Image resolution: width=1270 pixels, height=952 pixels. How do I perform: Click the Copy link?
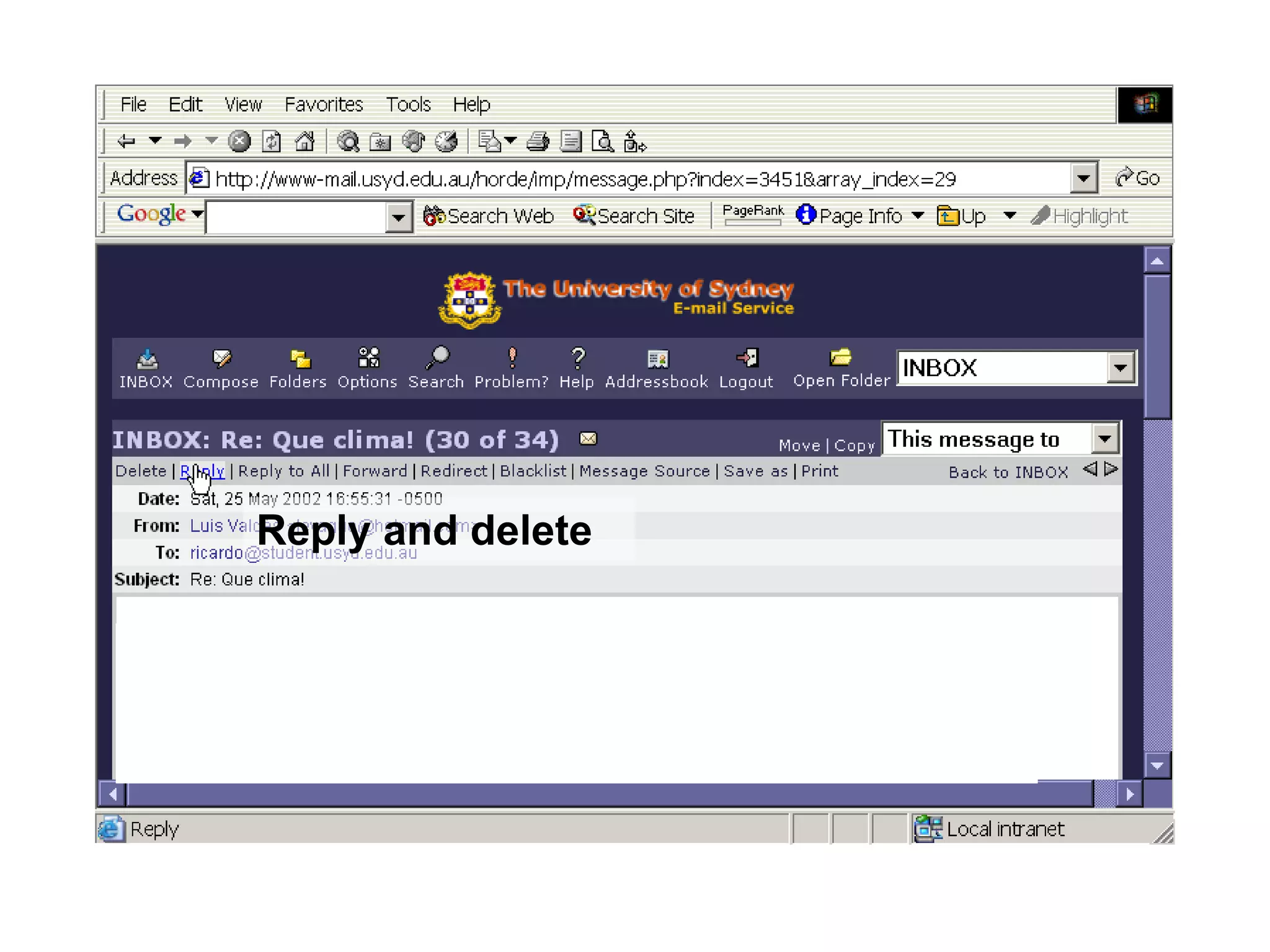[x=855, y=446]
